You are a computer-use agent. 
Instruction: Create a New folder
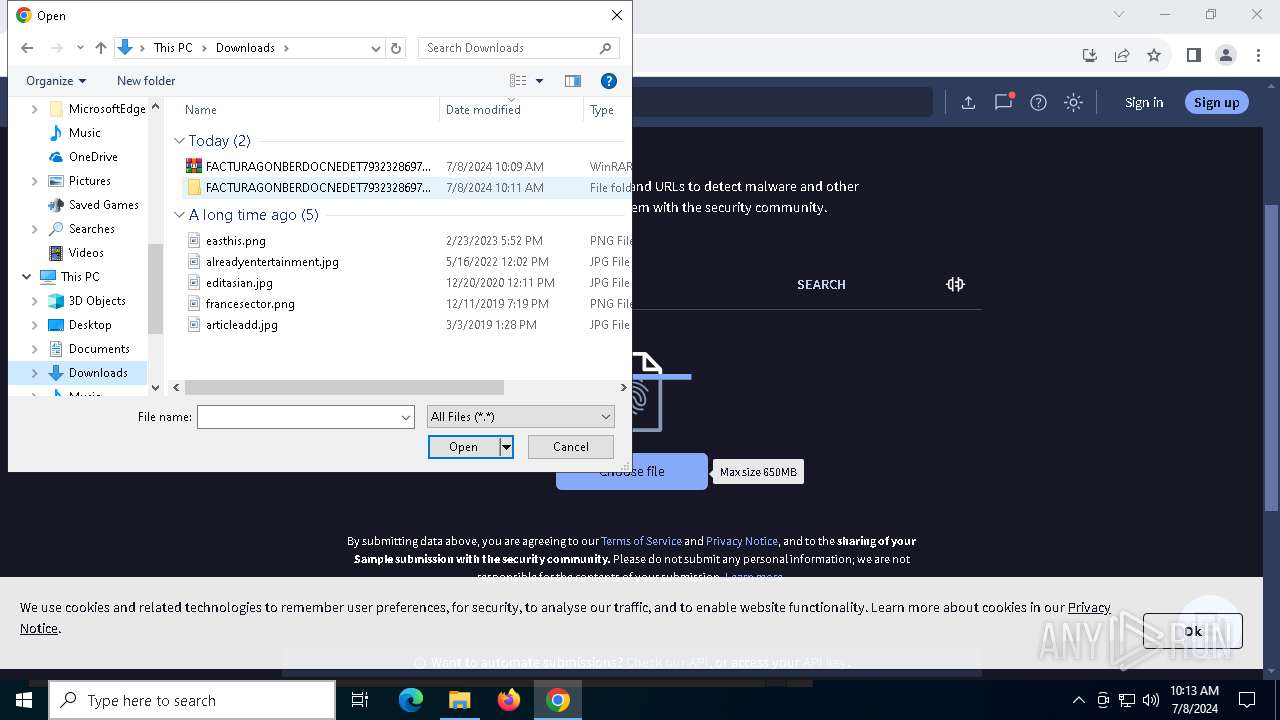pos(146,81)
